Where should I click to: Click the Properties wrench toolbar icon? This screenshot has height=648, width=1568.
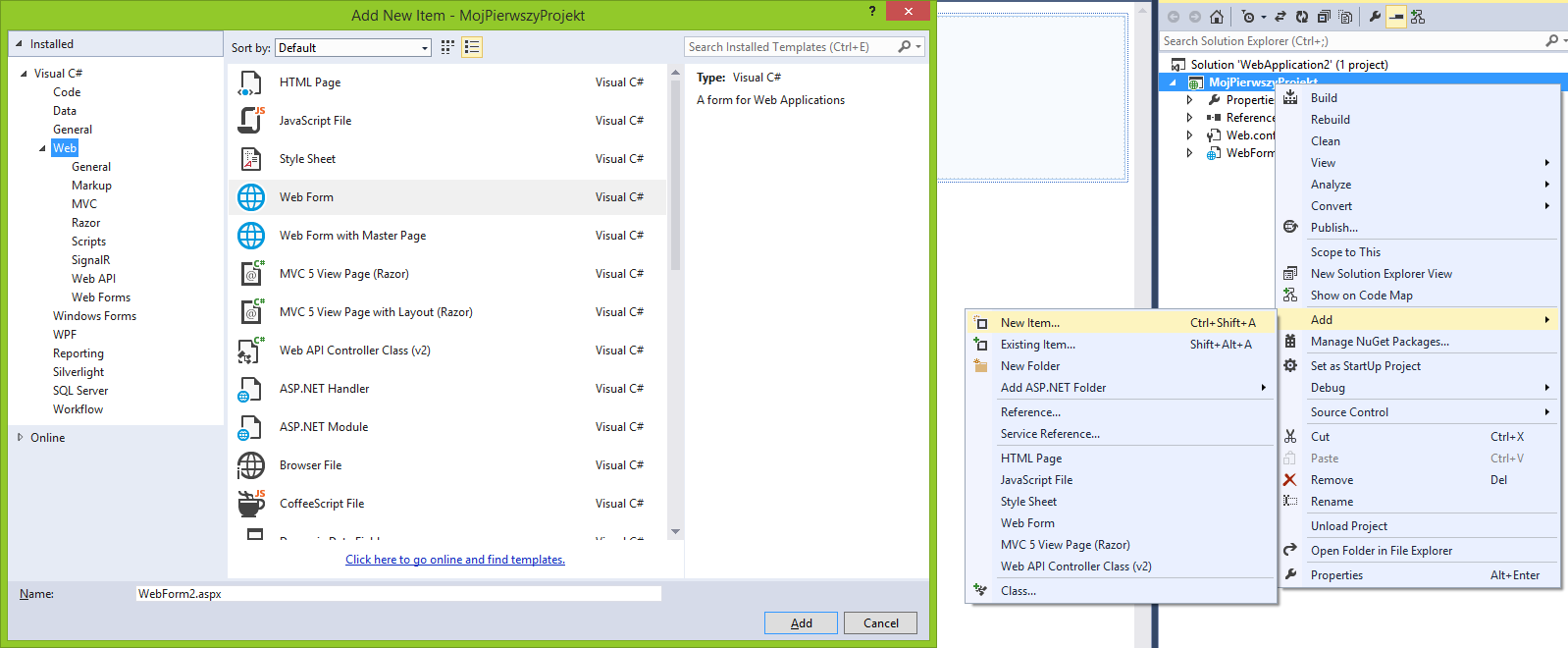pos(1375,17)
